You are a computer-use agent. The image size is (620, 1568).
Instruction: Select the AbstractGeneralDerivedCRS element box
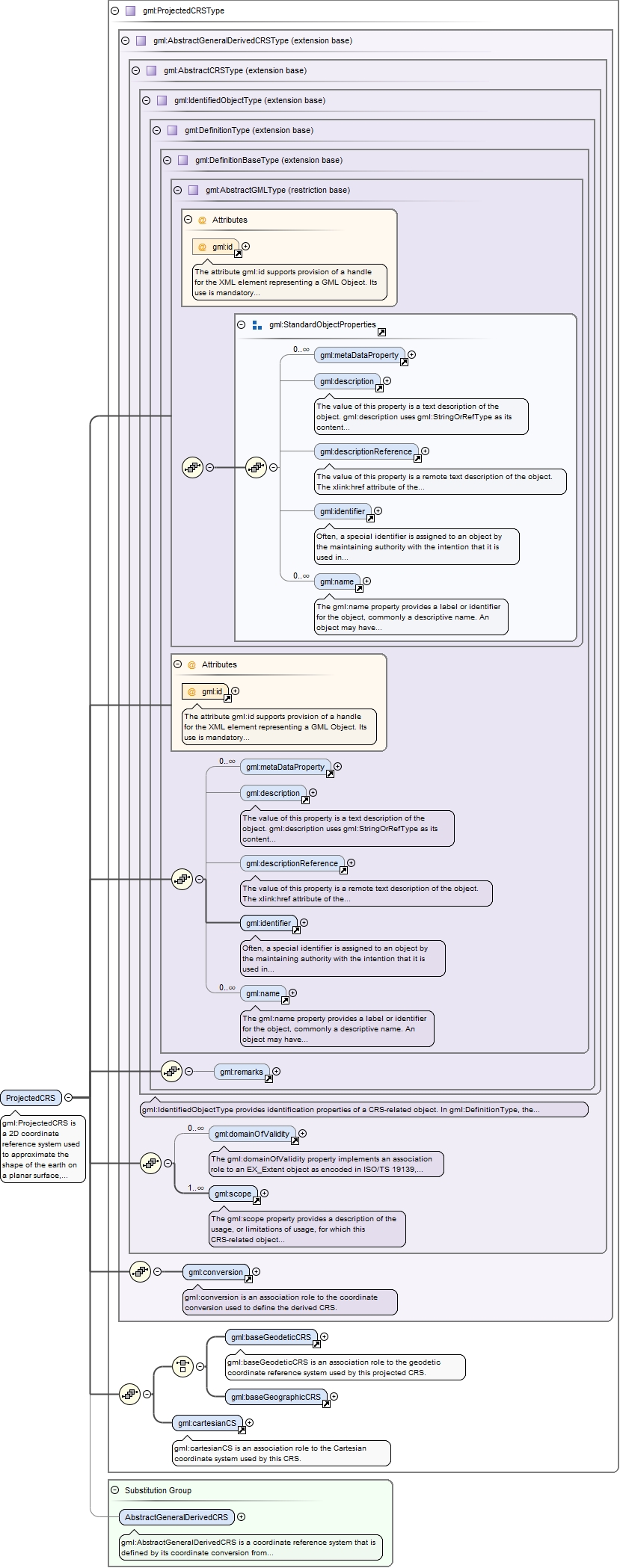pyautogui.click(x=176, y=1517)
